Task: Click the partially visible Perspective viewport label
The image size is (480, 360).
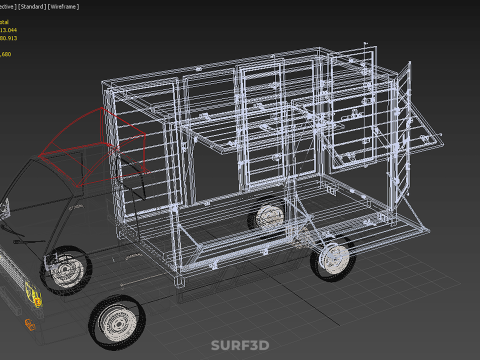Action: click(8, 7)
